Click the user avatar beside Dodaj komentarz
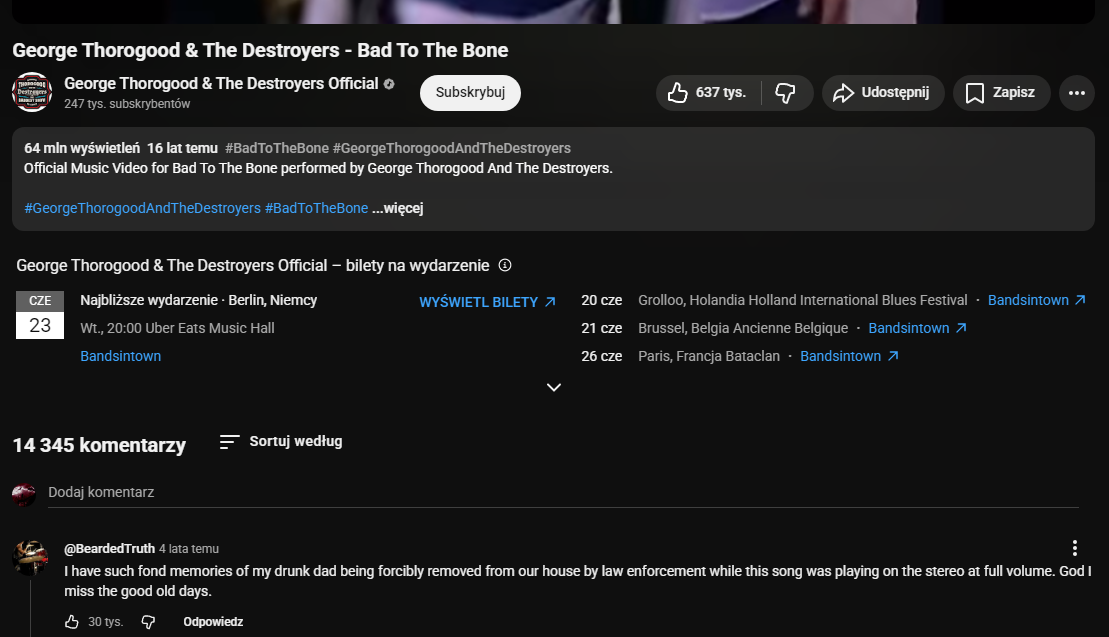The height and width of the screenshot is (637, 1109). 24,494
